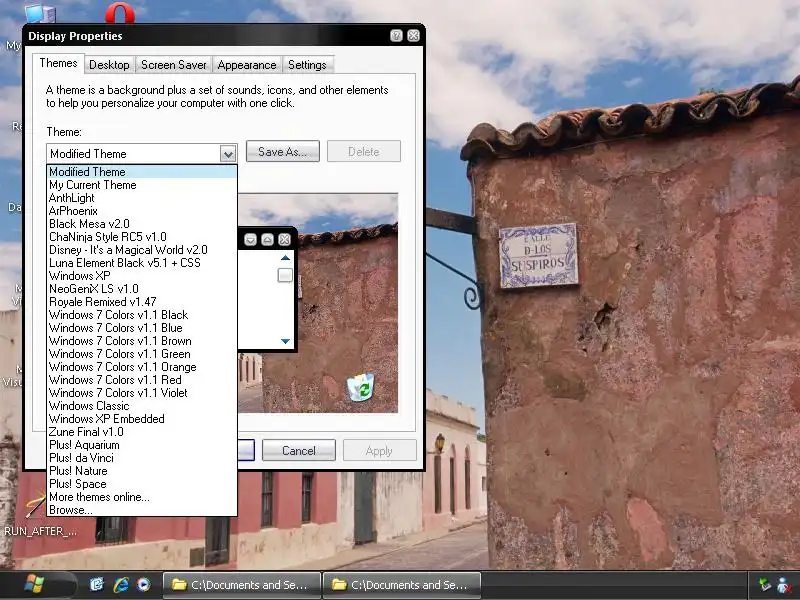
Task: Close the Display Properties dialog
Action: pos(413,35)
